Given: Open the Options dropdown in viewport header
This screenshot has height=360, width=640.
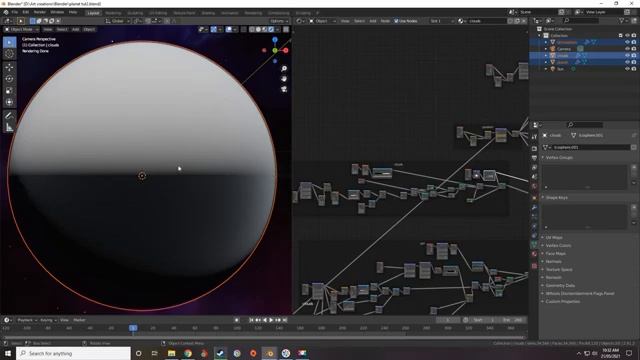Looking at the screenshot, I should 279,21.
